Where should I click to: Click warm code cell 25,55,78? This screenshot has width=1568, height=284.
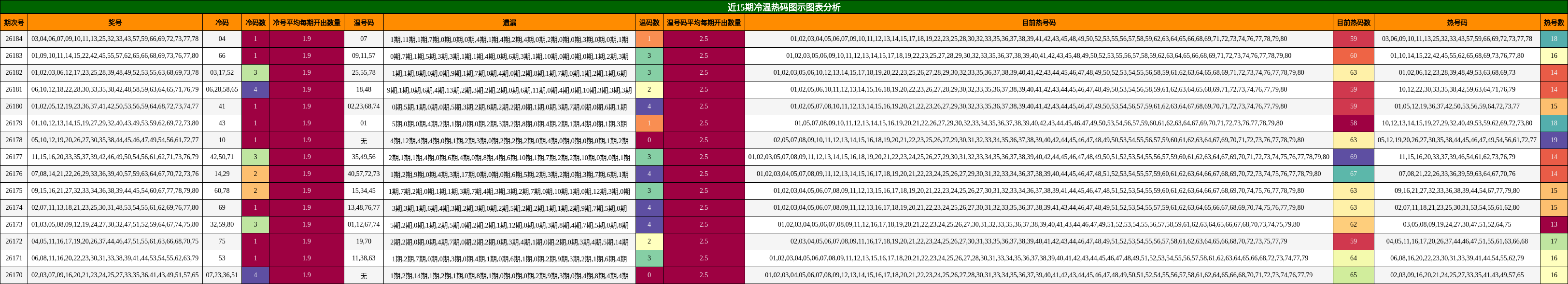pos(364,73)
